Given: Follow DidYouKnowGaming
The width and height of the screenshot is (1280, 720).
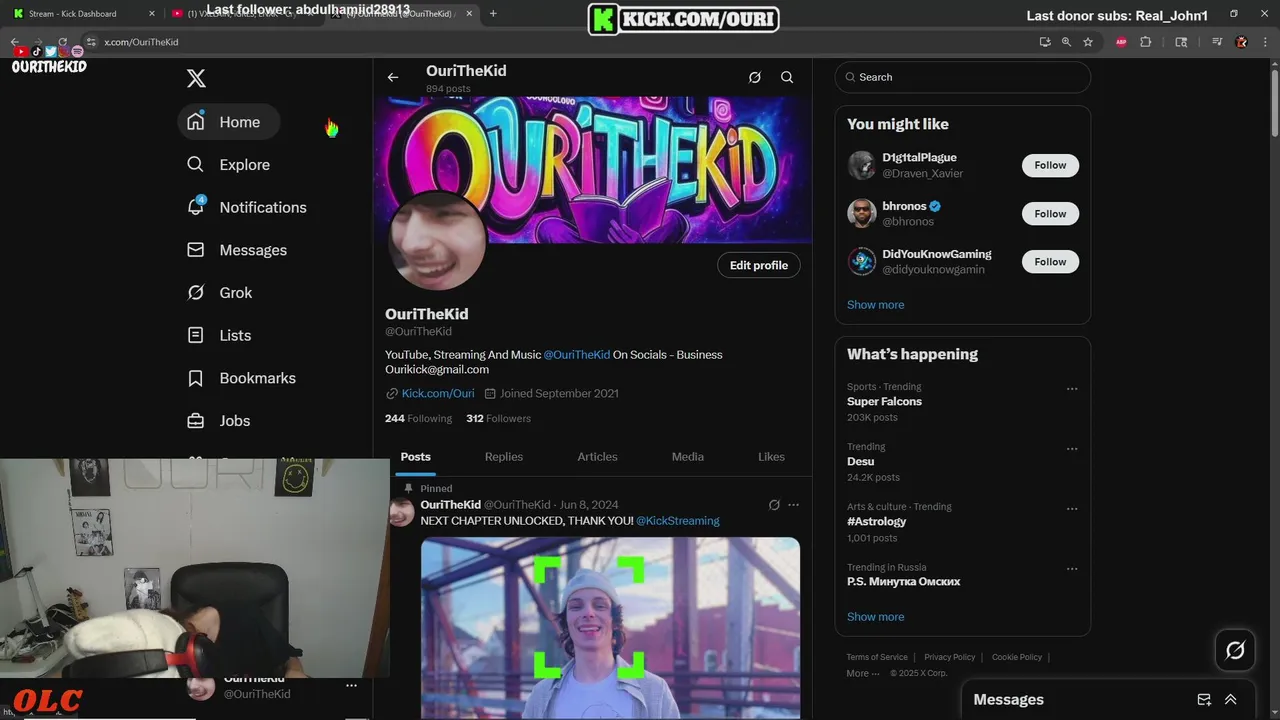Looking at the screenshot, I should tap(1050, 262).
